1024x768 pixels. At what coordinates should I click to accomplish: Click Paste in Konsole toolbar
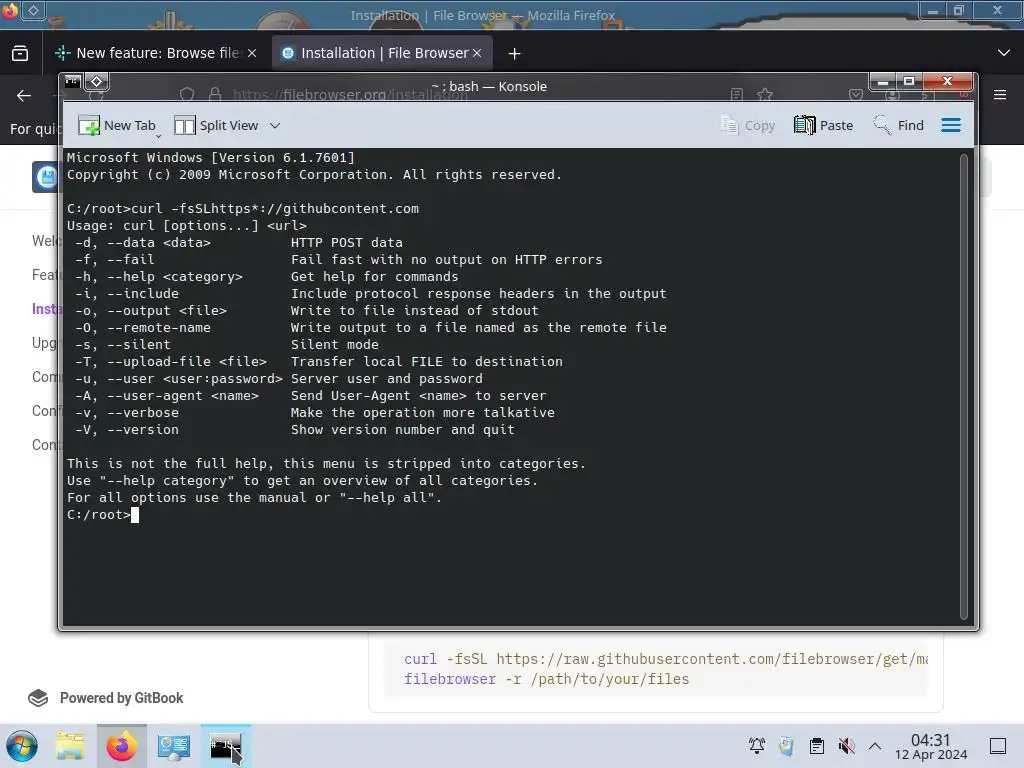[824, 125]
